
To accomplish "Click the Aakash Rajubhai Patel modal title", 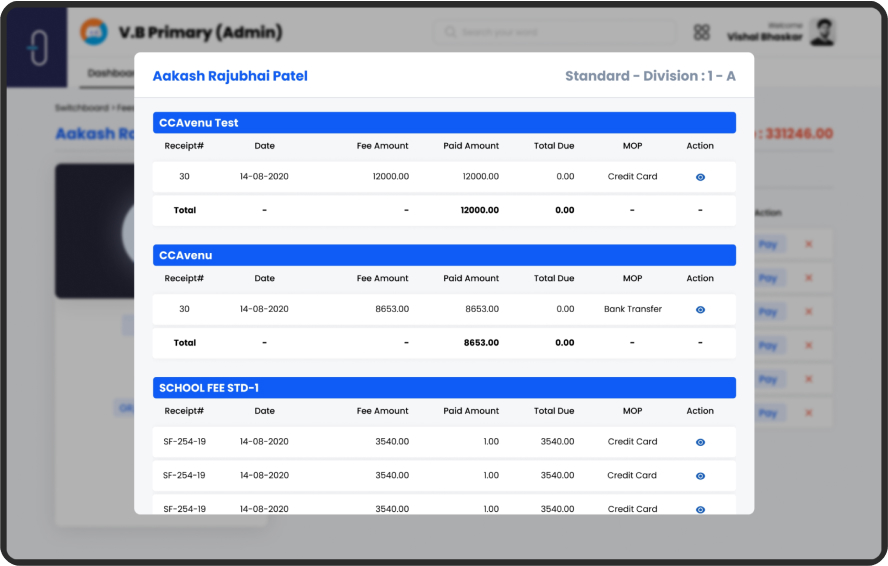I will (x=230, y=76).
